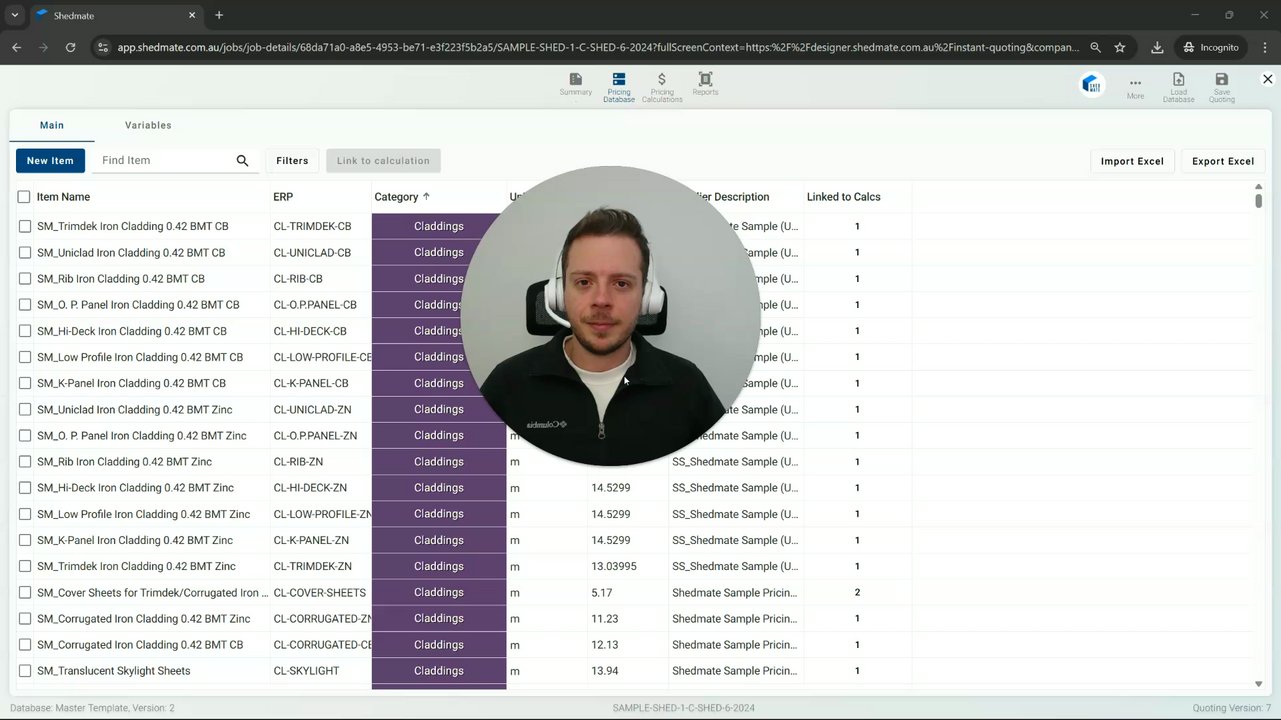Check the SM_Uniclad Iron Cladding 0.42 BMT CB row
1281x720 pixels.
point(25,252)
